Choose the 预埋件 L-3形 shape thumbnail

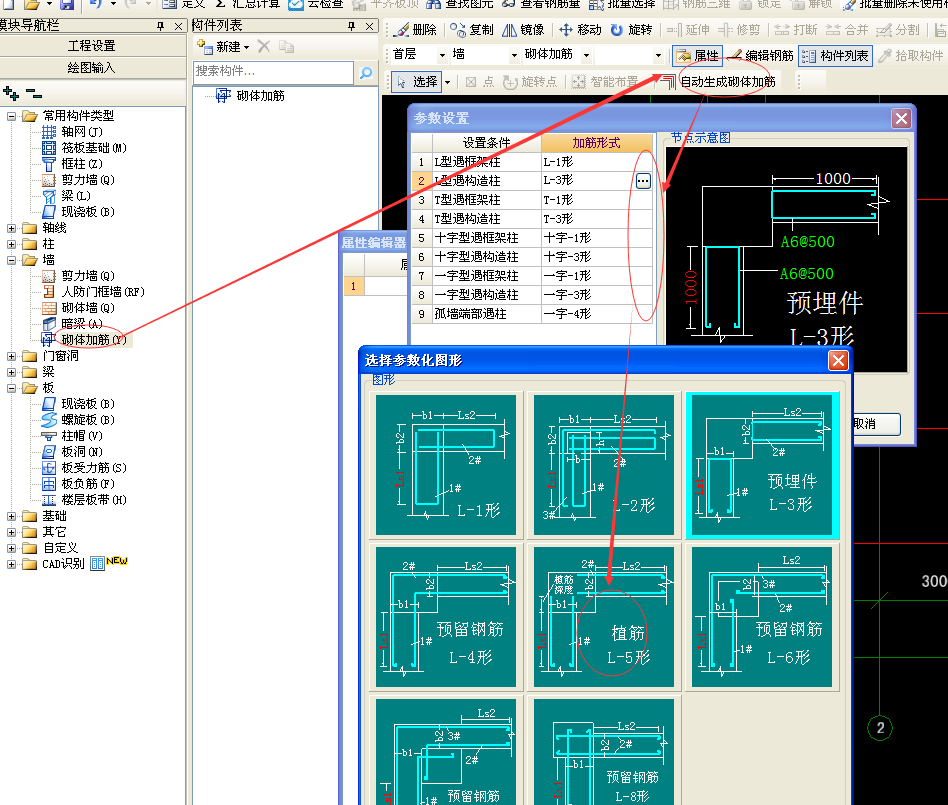[x=762, y=464]
